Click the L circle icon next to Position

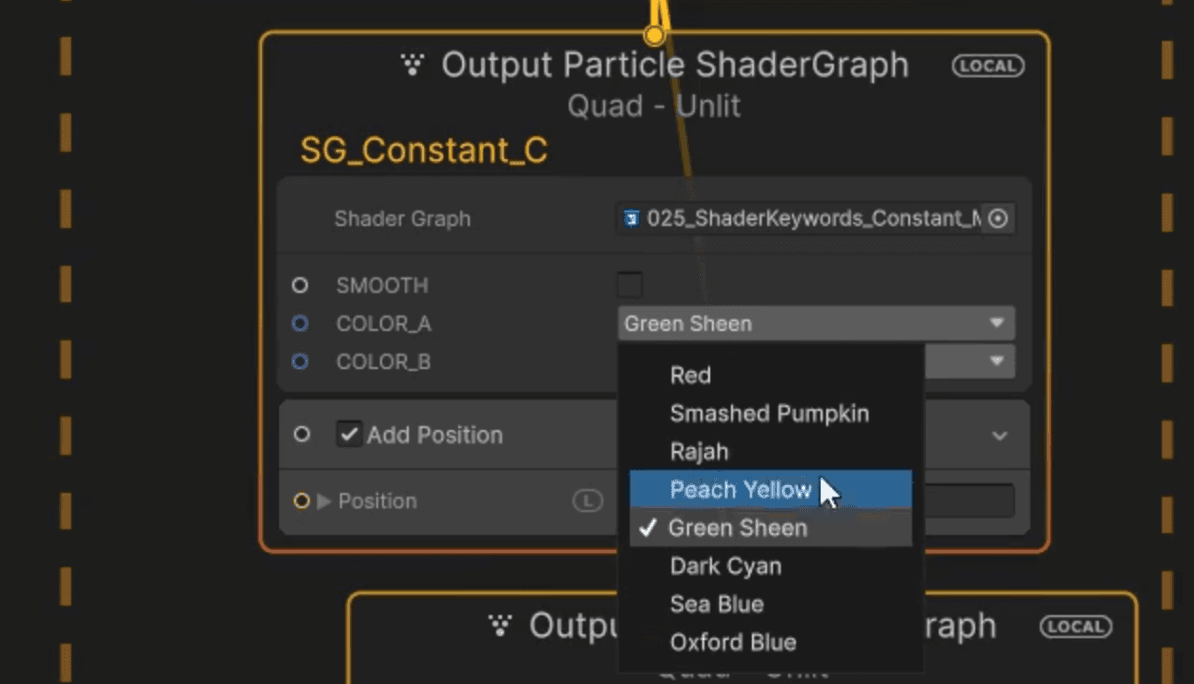pyautogui.click(x=588, y=500)
